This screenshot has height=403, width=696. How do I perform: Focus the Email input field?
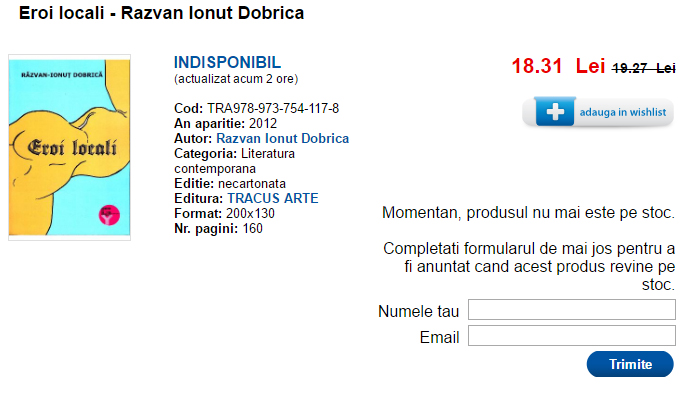(x=571, y=336)
